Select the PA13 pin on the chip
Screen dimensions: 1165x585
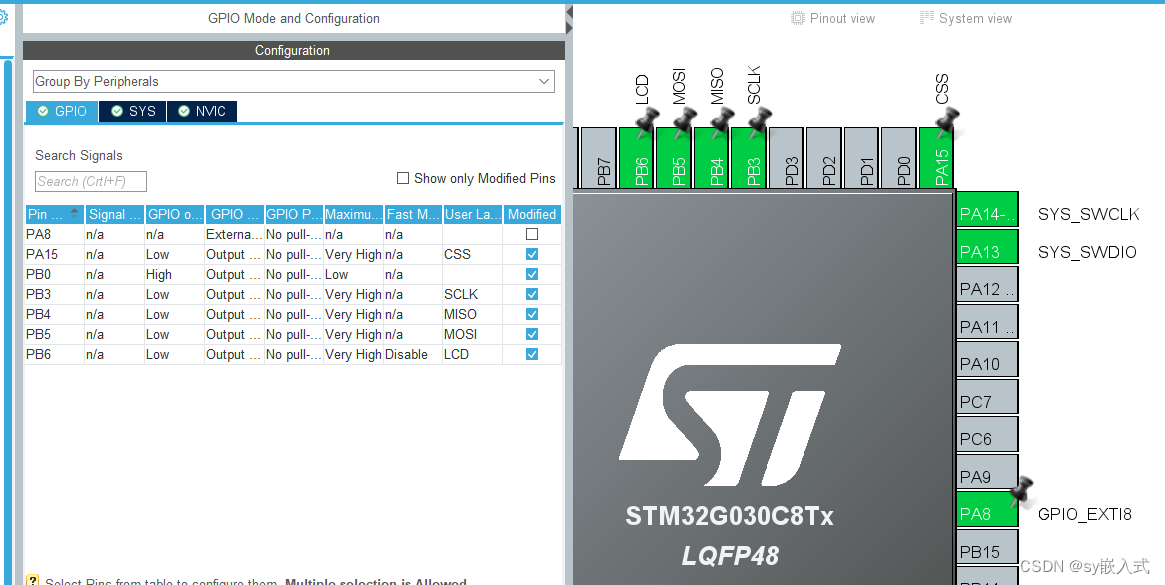[x=987, y=247]
